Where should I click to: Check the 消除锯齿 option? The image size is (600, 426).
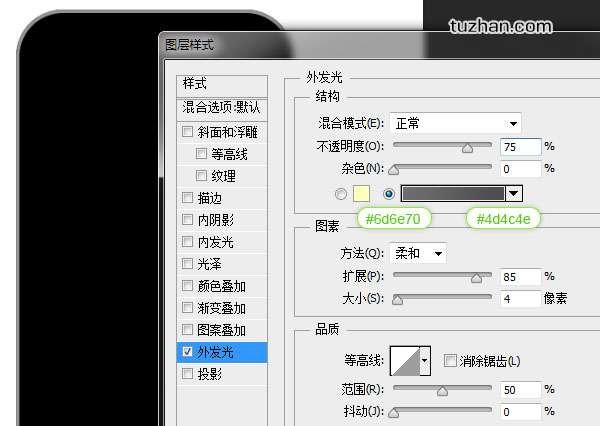coord(450,360)
